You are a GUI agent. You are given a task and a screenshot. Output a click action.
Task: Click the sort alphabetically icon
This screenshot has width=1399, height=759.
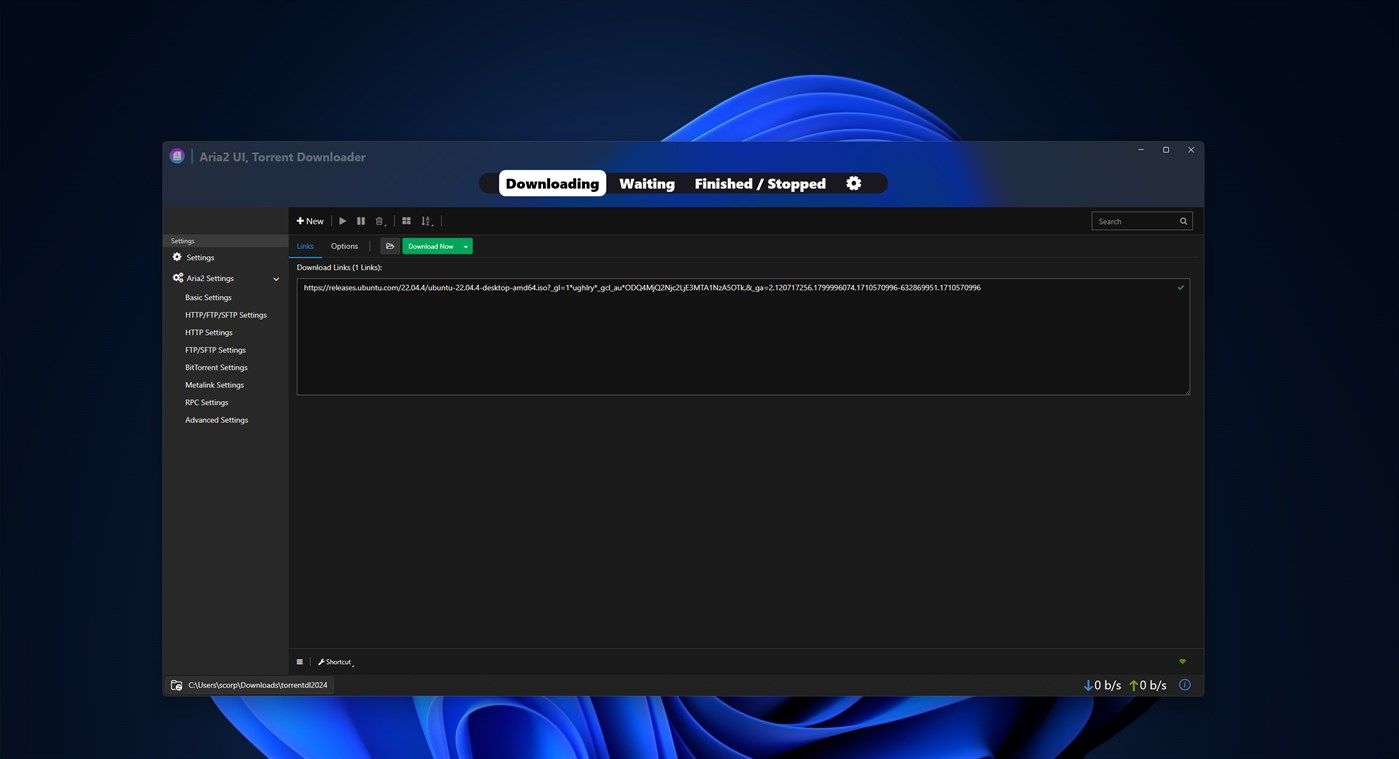click(x=426, y=220)
